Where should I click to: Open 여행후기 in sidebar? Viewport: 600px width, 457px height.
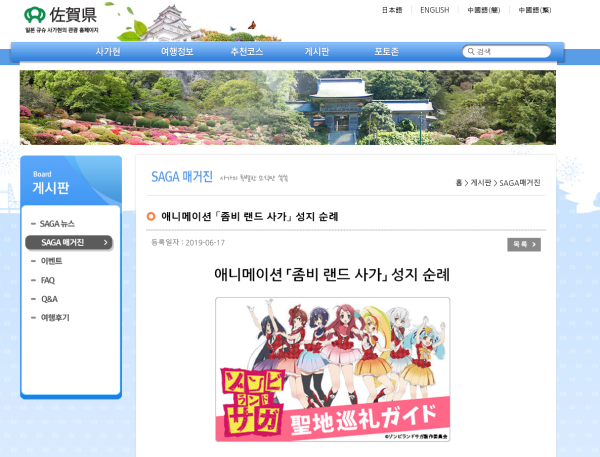pos(55,317)
